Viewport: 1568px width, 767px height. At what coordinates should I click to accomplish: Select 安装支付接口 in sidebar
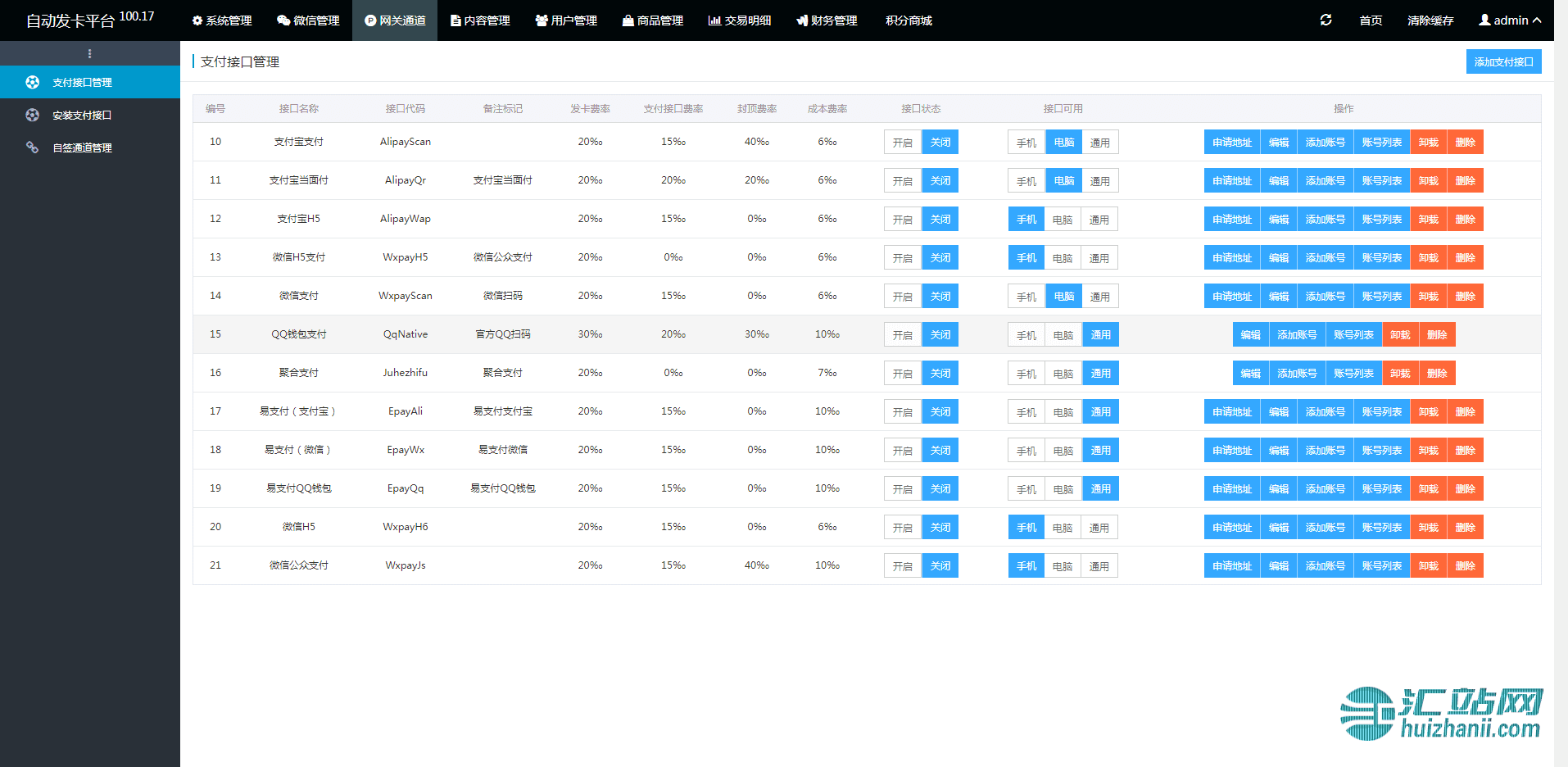[90, 115]
